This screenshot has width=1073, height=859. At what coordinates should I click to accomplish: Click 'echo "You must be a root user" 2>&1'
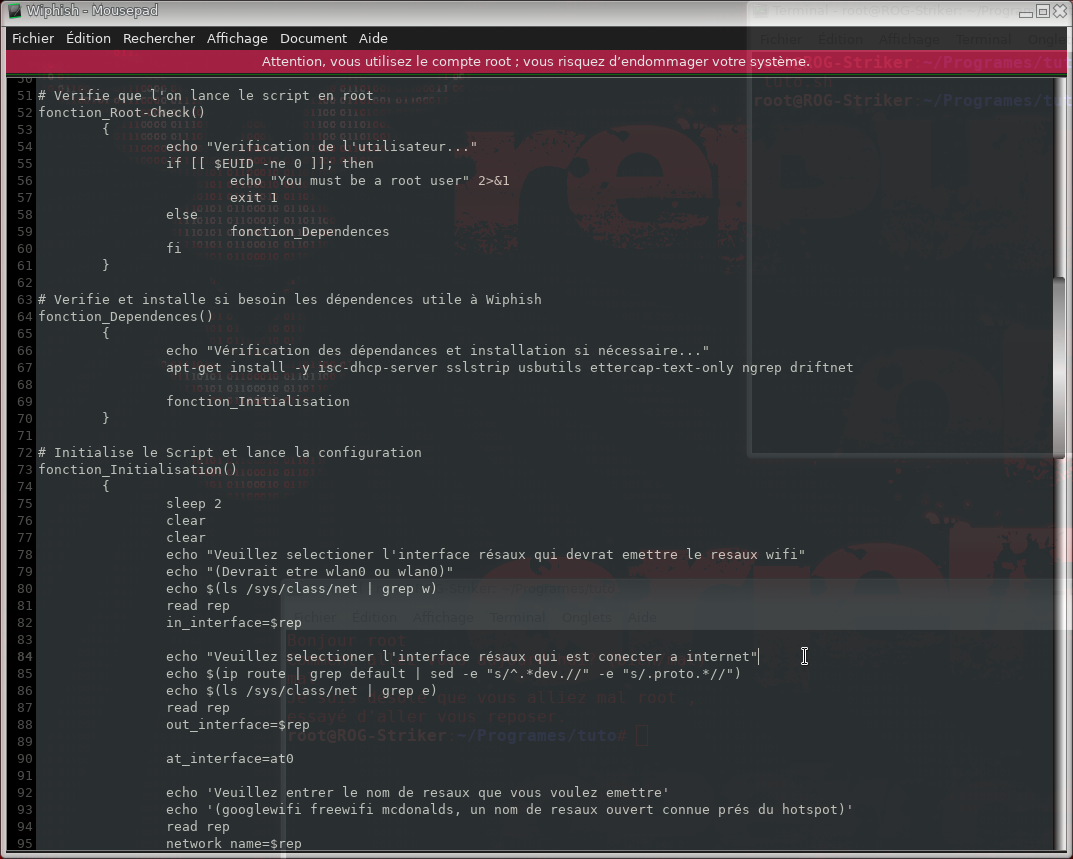coord(370,181)
